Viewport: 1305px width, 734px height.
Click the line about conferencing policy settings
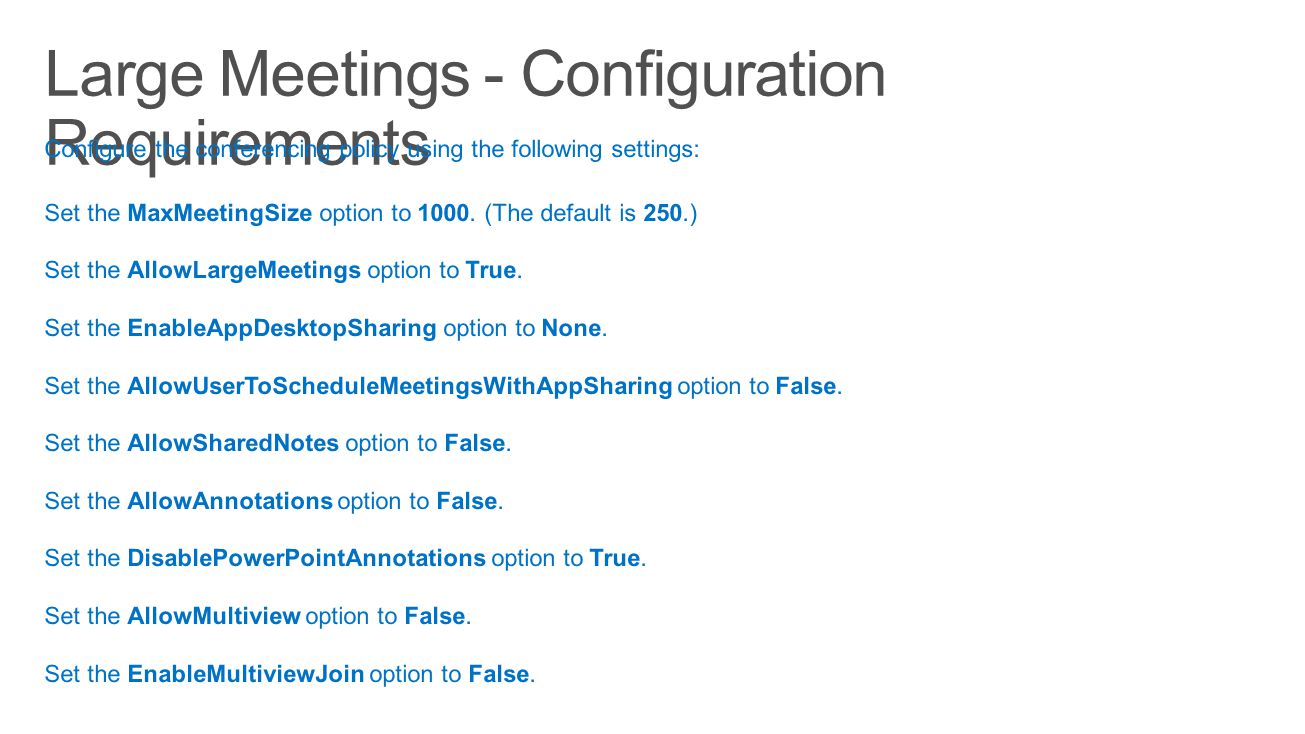372,150
